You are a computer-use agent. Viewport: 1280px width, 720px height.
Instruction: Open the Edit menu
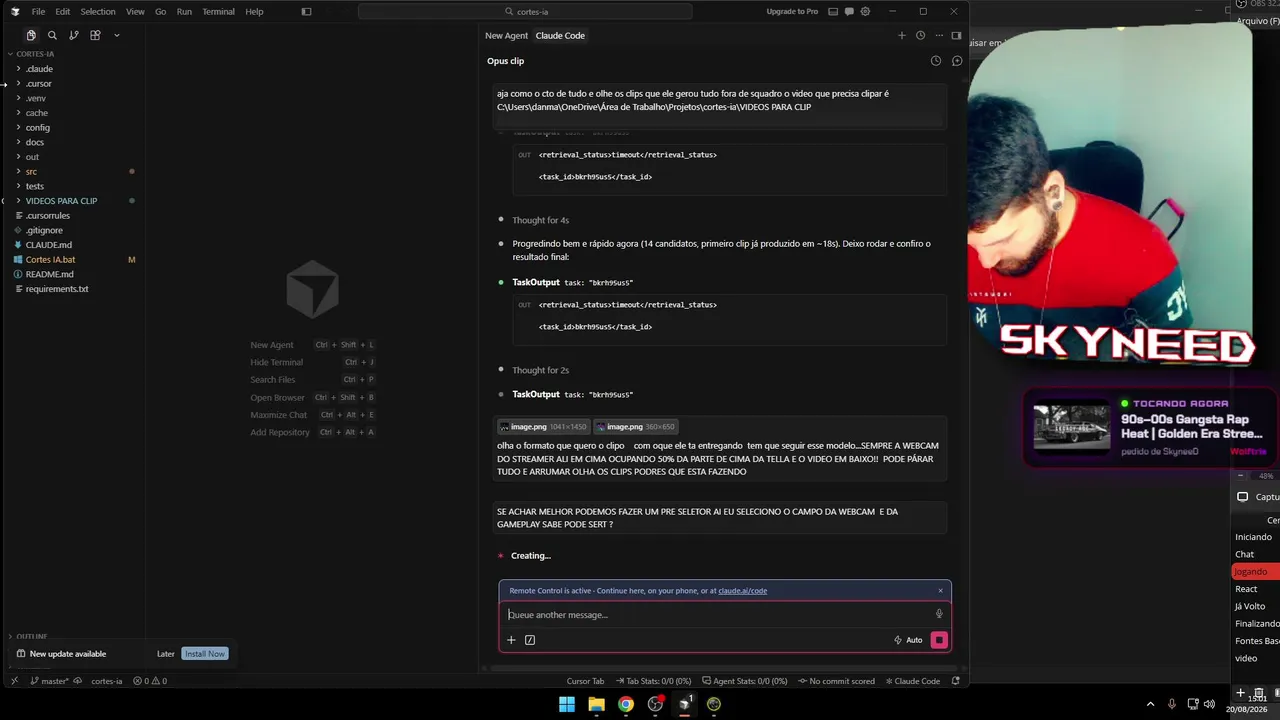click(x=63, y=12)
